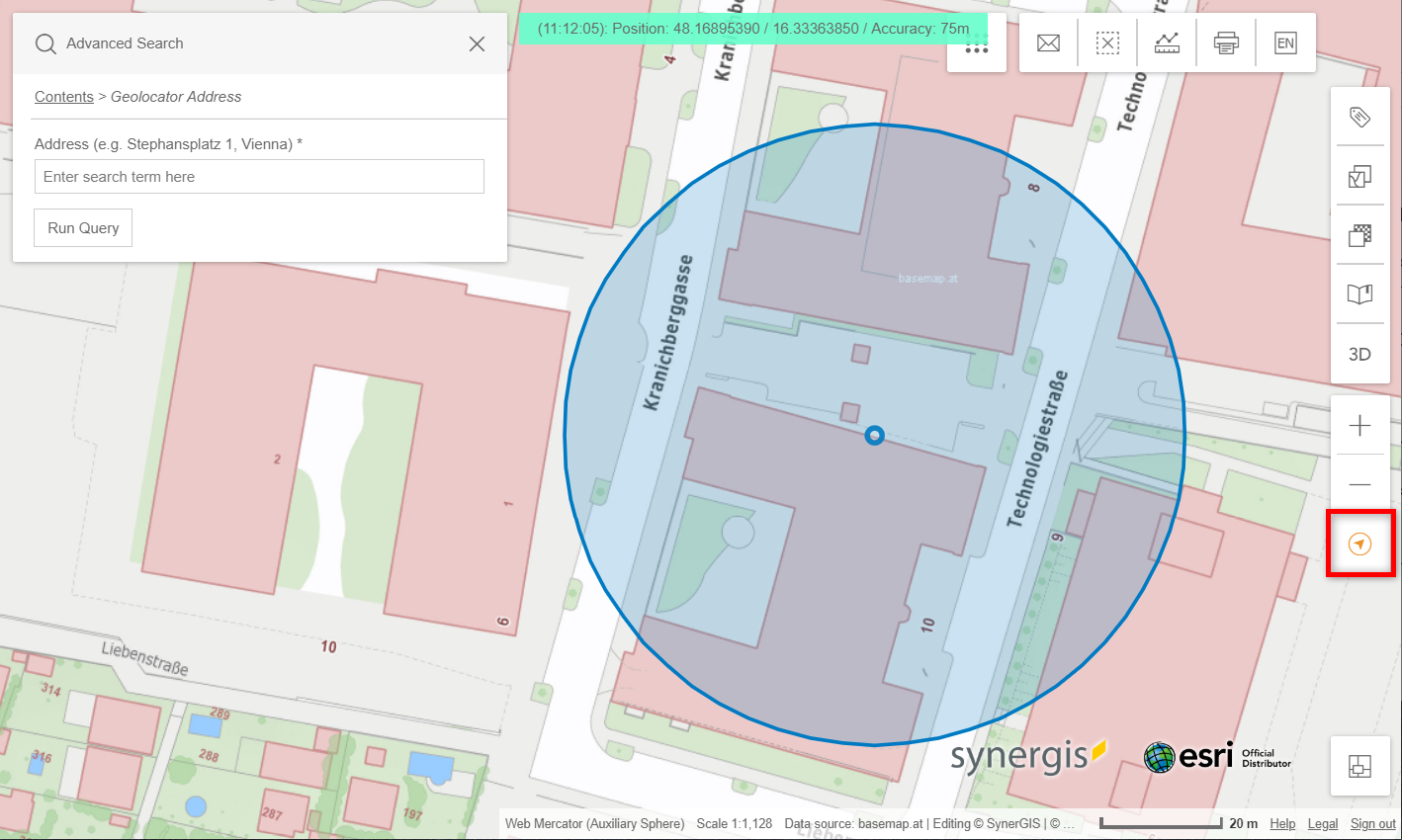The height and width of the screenshot is (840, 1402).
Task: Open the measurement tool
Action: pos(1167,42)
